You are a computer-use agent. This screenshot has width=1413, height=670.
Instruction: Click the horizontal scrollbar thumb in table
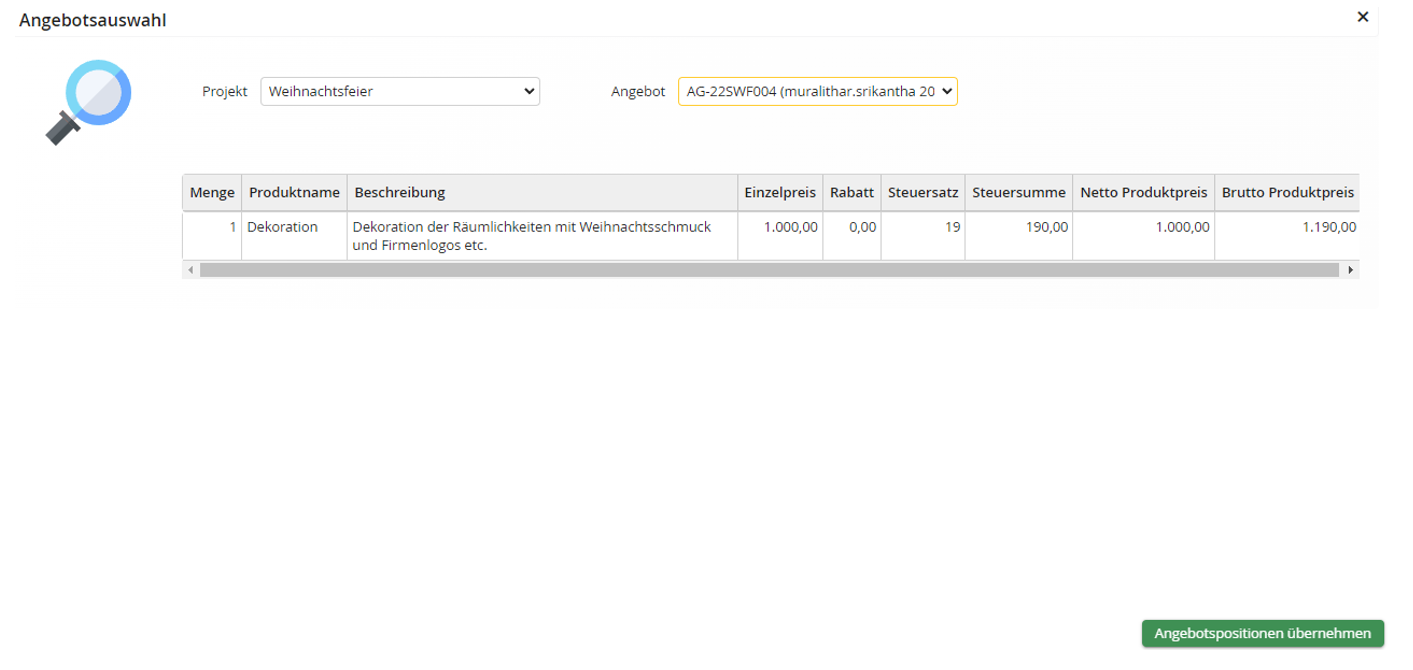coord(768,270)
